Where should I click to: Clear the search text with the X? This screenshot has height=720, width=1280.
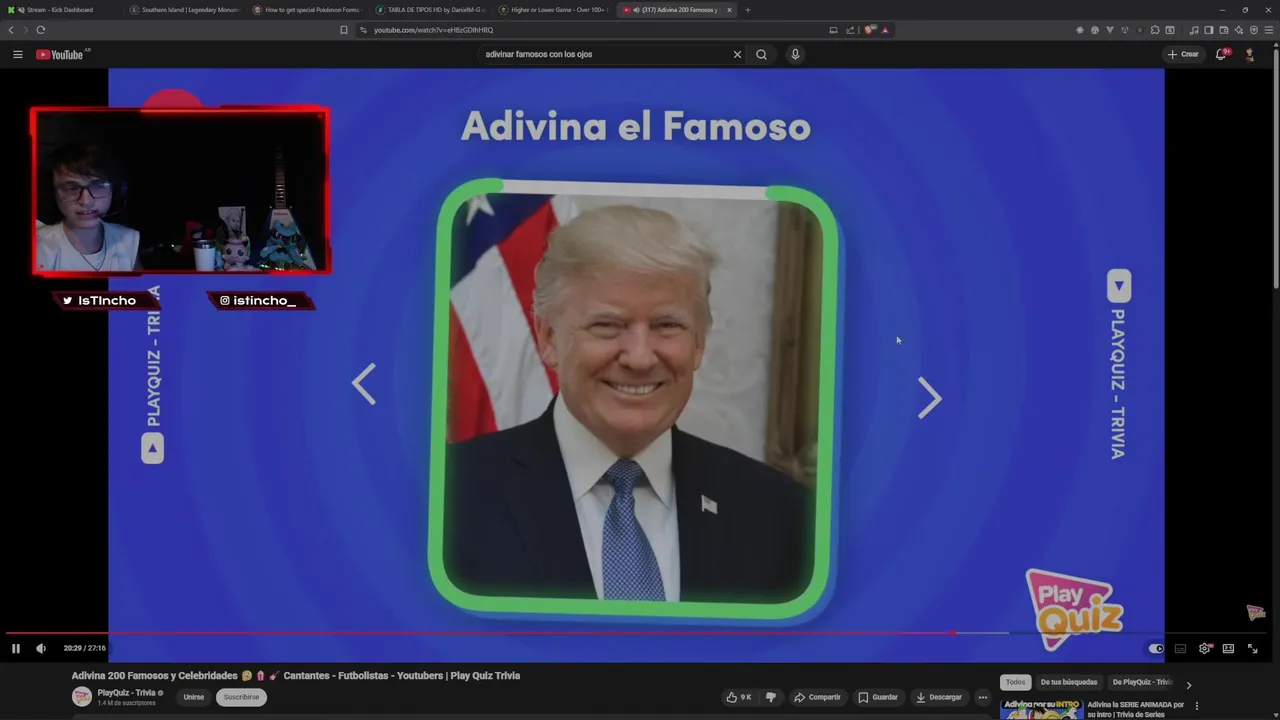[x=737, y=54]
